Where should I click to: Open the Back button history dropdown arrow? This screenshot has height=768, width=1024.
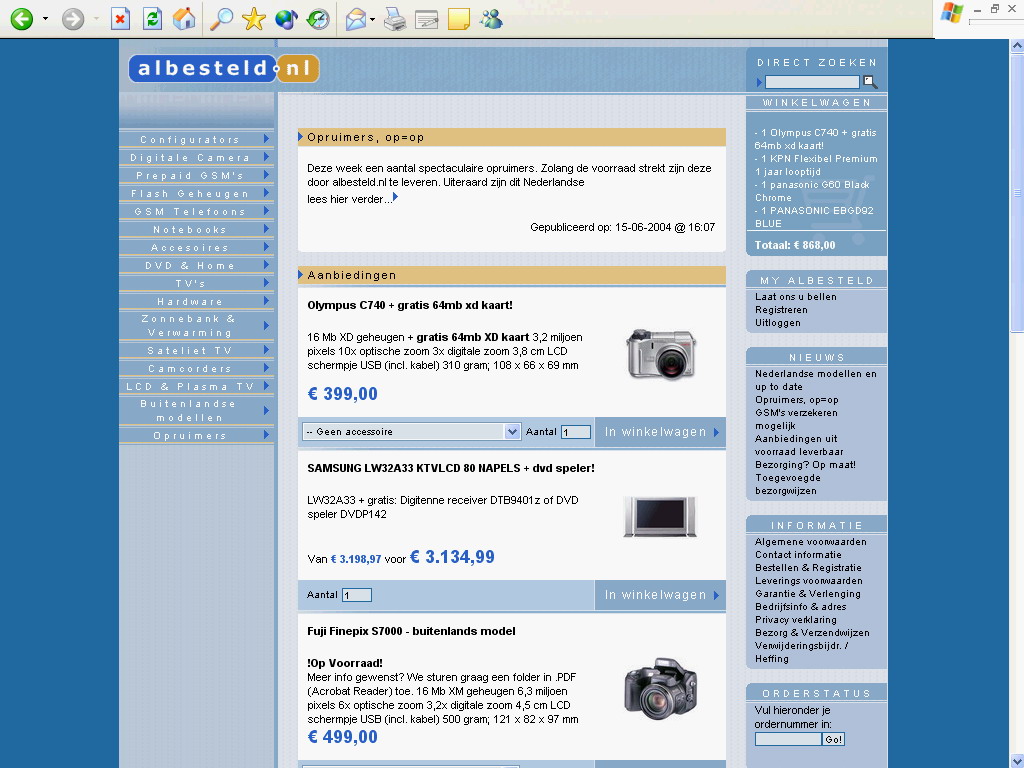[x=45, y=19]
